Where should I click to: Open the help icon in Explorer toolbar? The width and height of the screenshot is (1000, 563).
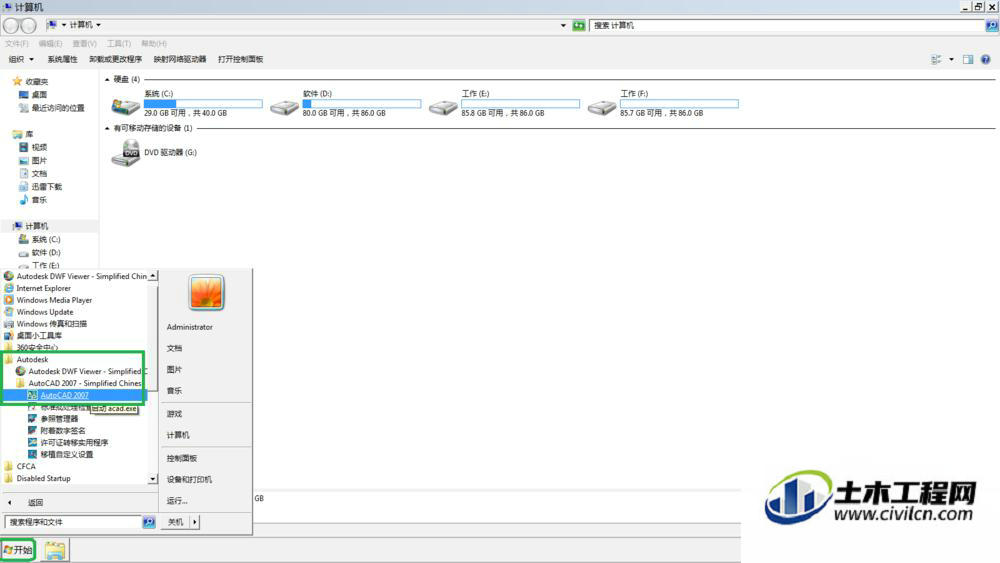985,59
